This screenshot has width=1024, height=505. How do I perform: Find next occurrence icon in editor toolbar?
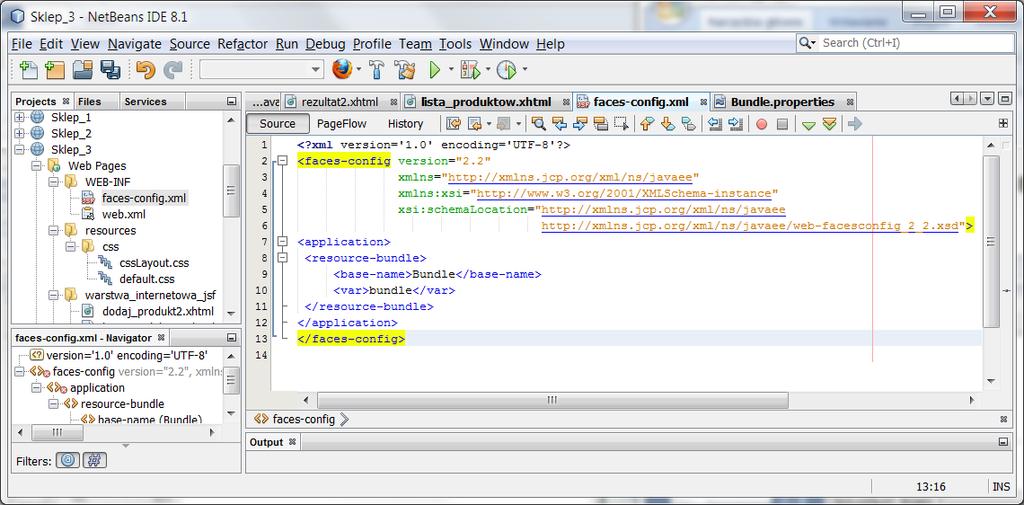[580, 123]
